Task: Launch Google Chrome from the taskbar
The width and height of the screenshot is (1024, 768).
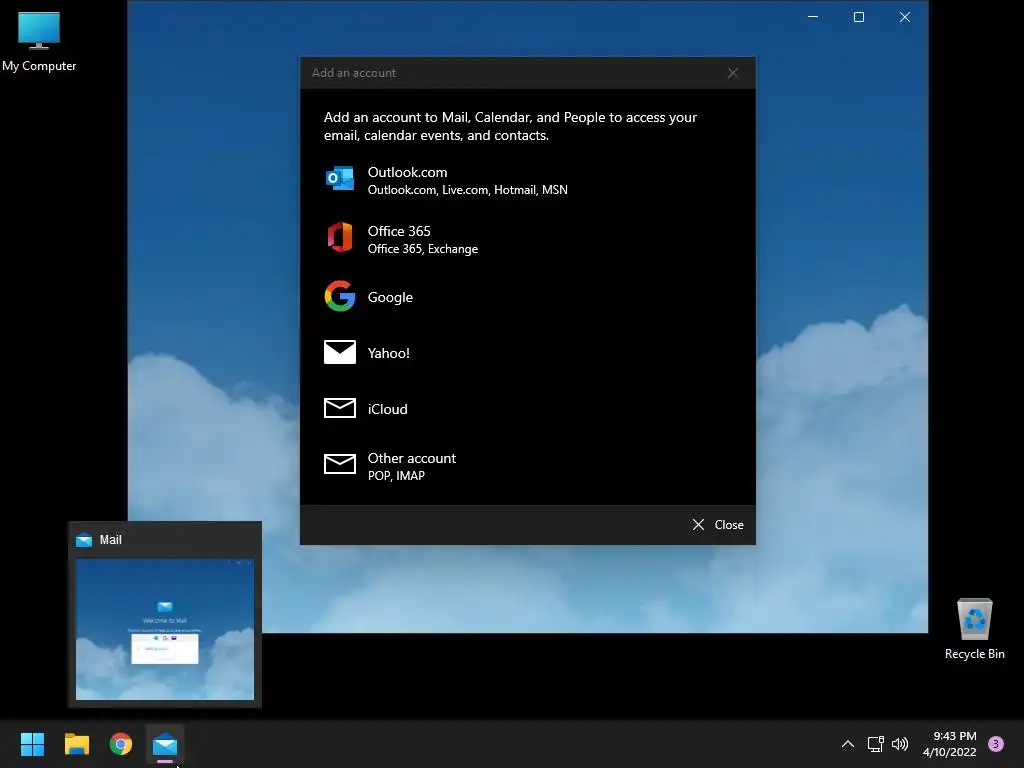Action: (121, 744)
